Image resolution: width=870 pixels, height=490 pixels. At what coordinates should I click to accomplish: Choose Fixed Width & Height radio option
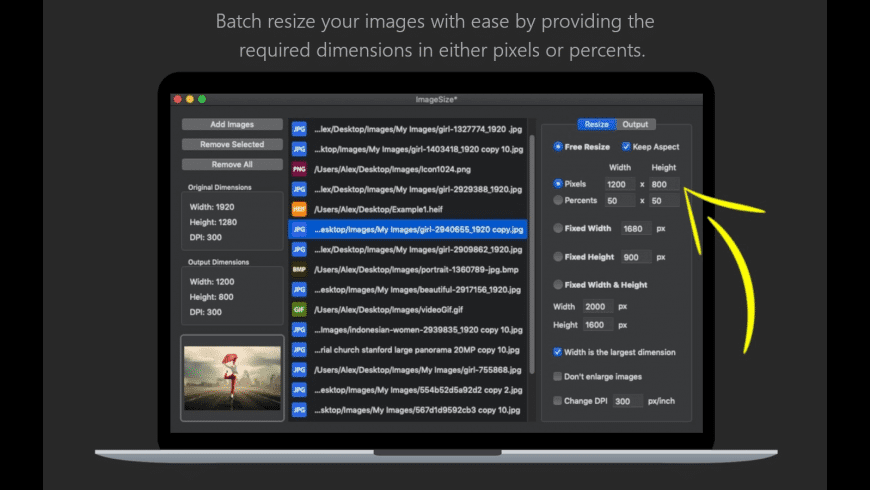coord(558,285)
